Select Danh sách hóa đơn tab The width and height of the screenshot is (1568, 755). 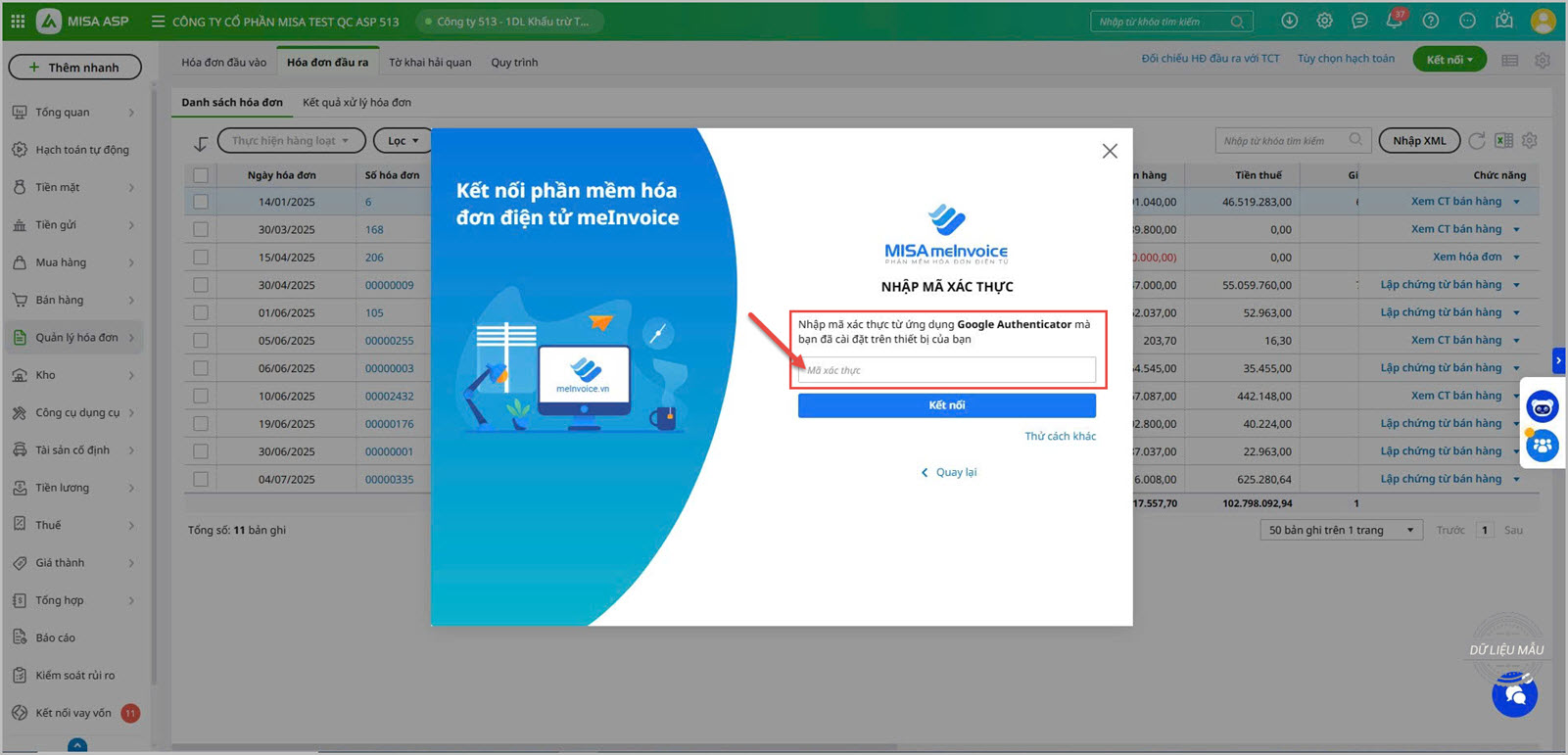pos(232,102)
